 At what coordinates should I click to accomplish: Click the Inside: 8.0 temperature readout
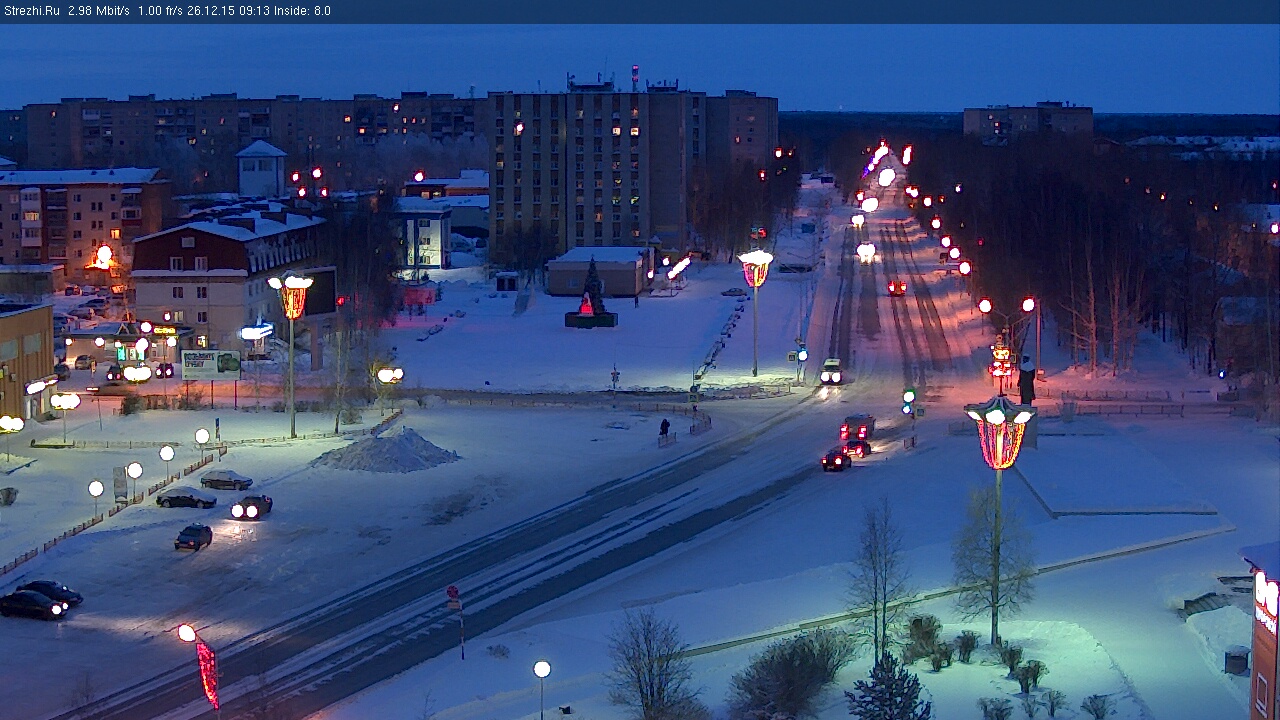point(302,11)
